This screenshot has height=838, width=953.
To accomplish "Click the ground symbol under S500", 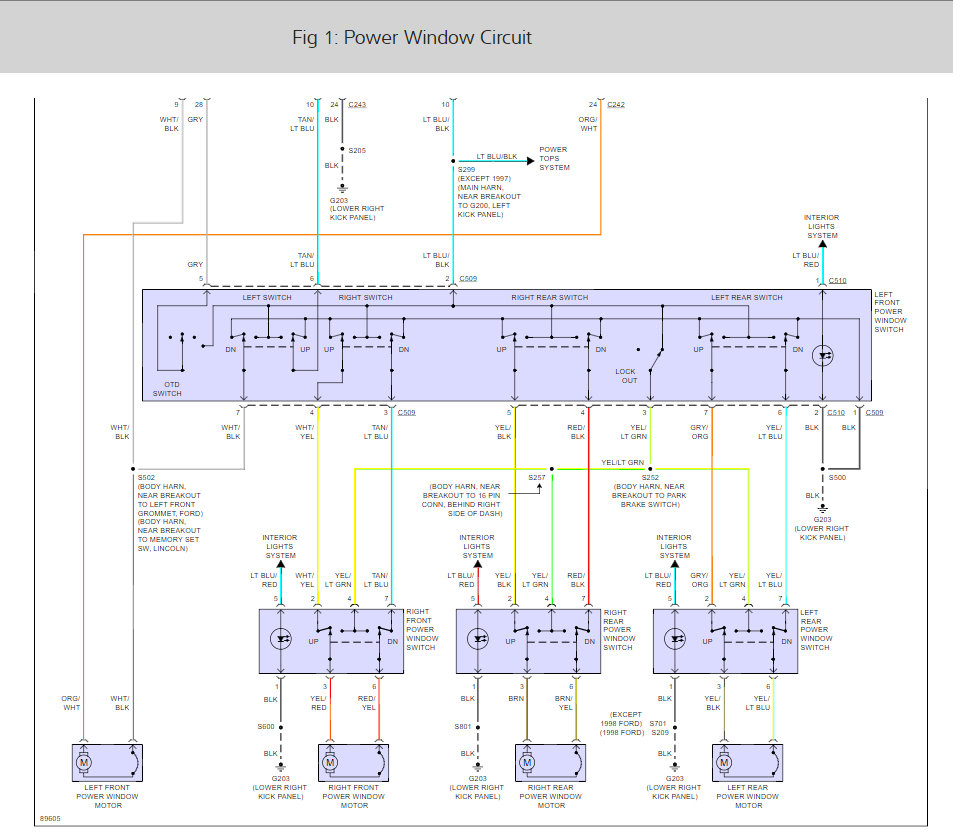I will tap(823, 508).
